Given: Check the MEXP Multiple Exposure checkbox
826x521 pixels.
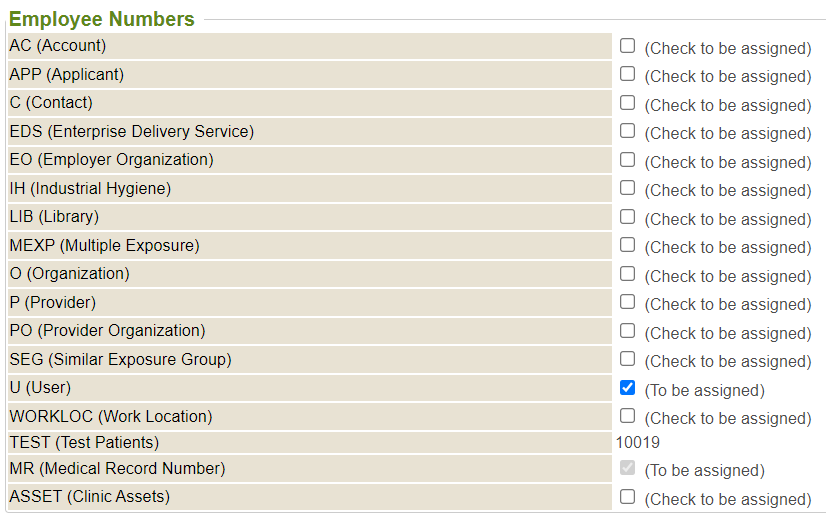Looking at the screenshot, I should coord(627,245).
